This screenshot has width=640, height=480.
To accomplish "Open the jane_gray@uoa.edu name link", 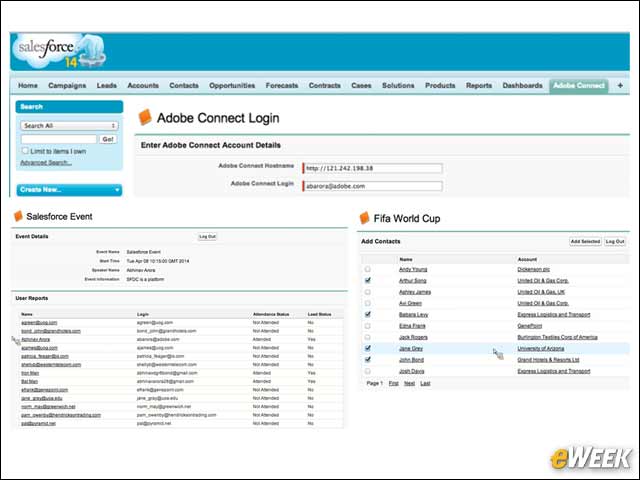I will pyautogui.click(x=42, y=398).
